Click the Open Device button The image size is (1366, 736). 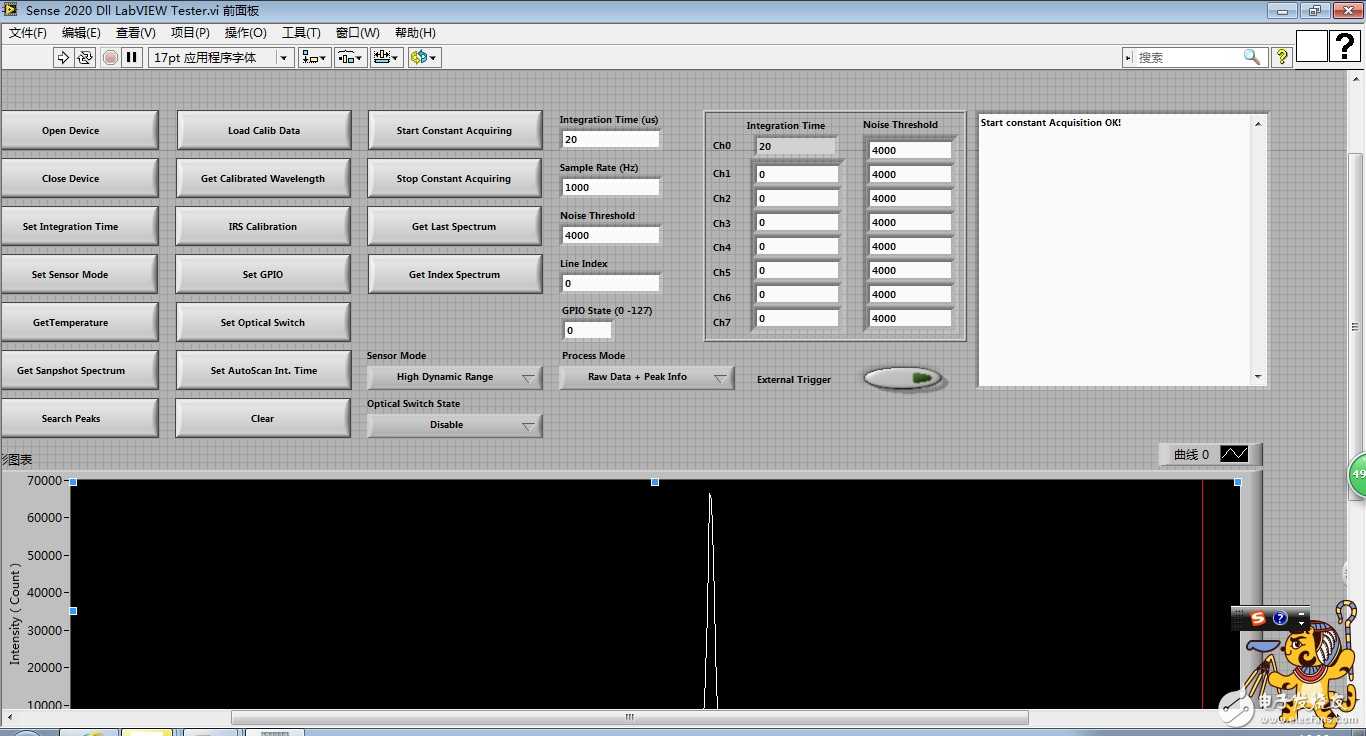[78, 130]
